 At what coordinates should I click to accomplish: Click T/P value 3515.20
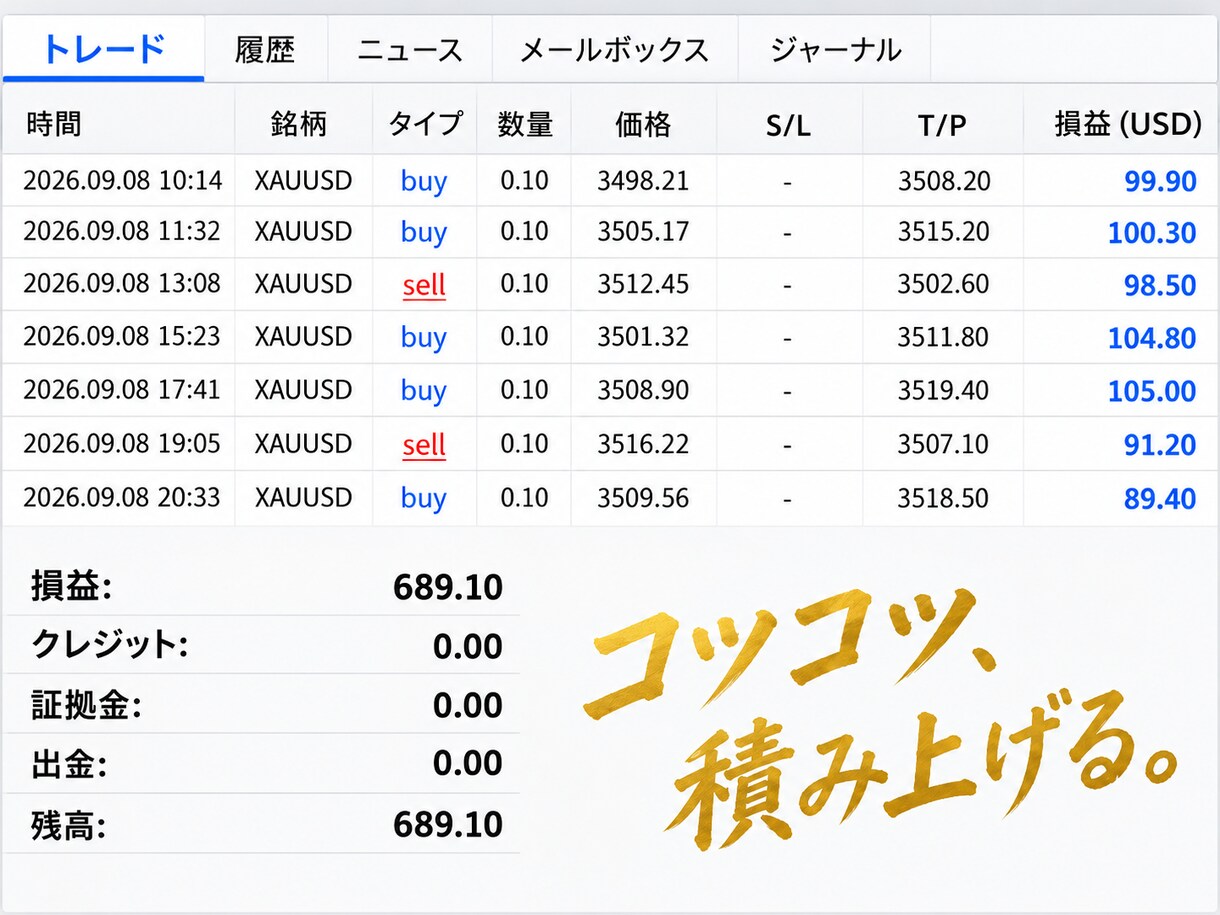[944, 233]
